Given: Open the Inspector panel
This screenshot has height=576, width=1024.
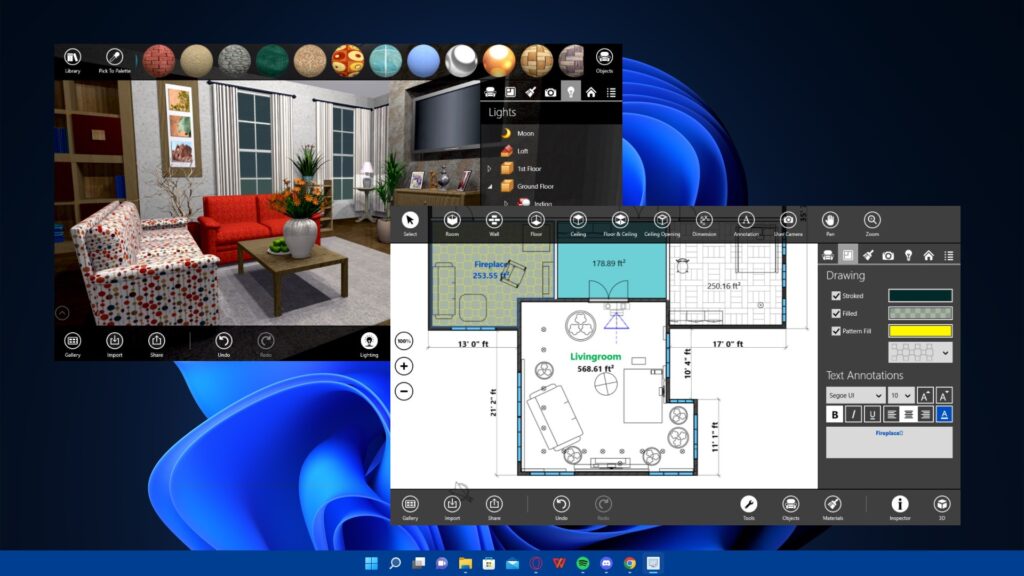Looking at the screenshot, I should (900, 507).
